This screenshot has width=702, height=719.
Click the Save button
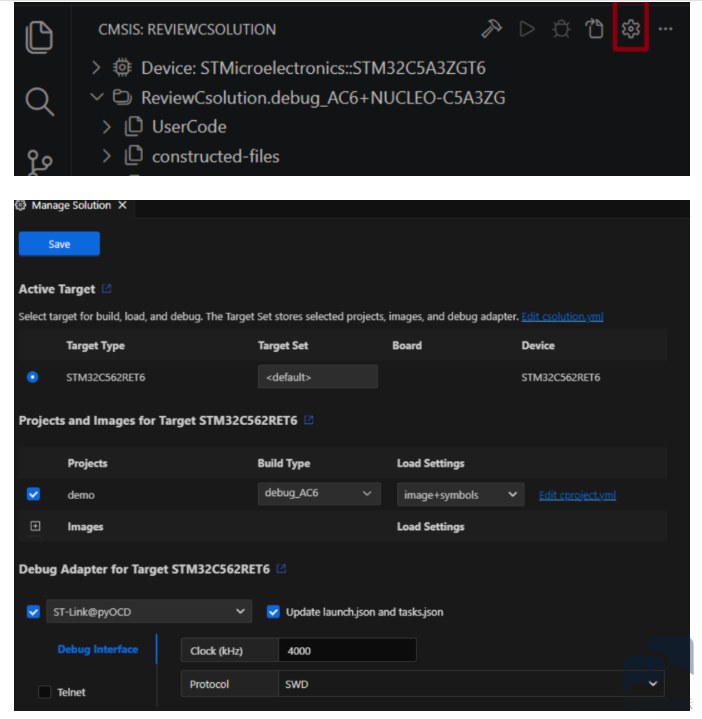[59, 243]
